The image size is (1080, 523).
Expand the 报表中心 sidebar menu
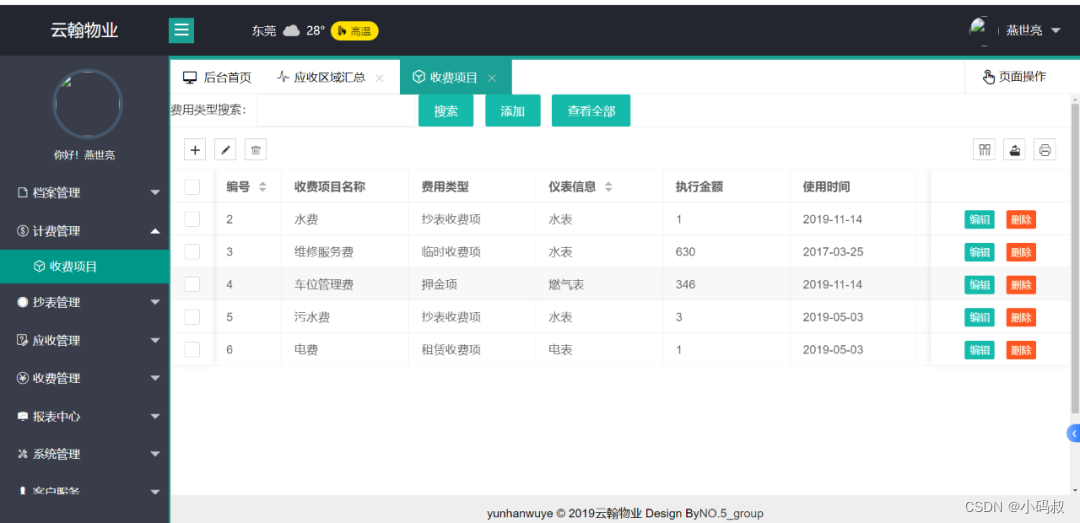click(x=84, y=416)
